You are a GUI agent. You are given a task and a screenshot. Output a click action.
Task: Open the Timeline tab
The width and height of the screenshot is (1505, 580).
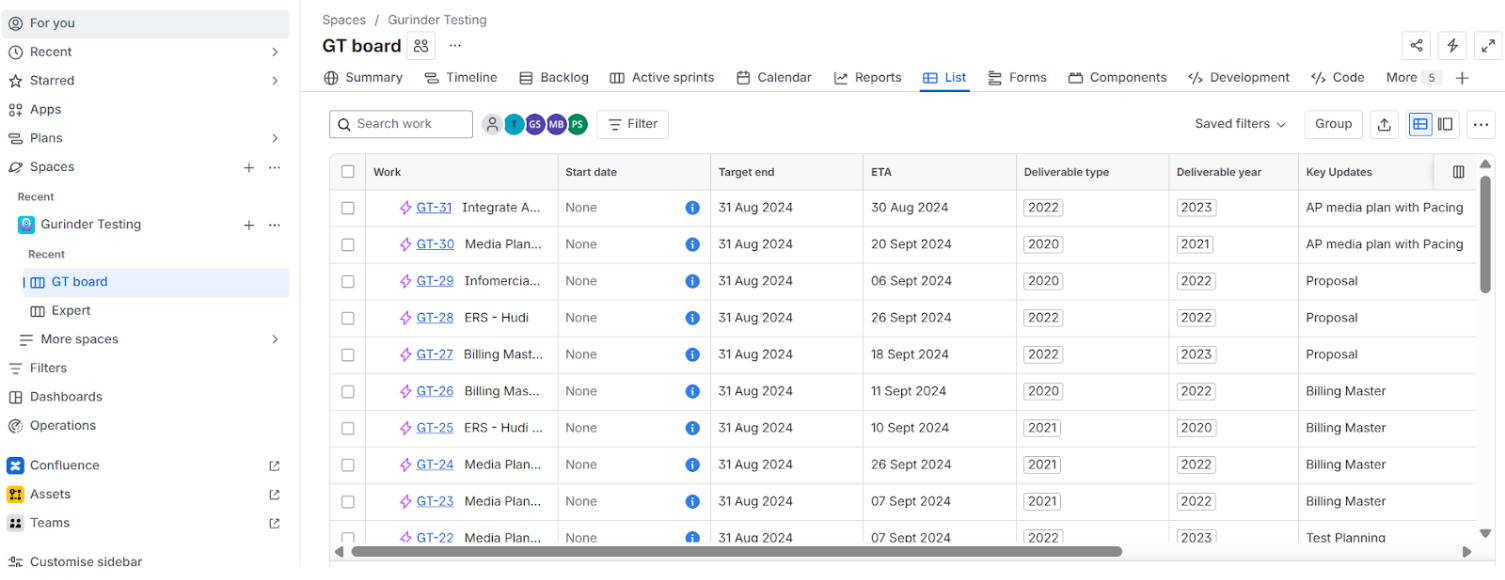[470, 77]
